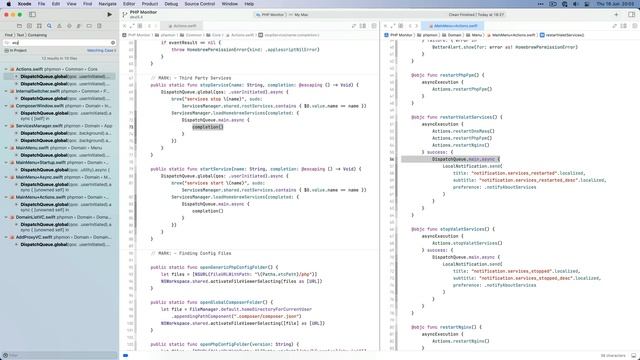Adjust left editor options
Screen dimensions: 640x360
(363, 26)
